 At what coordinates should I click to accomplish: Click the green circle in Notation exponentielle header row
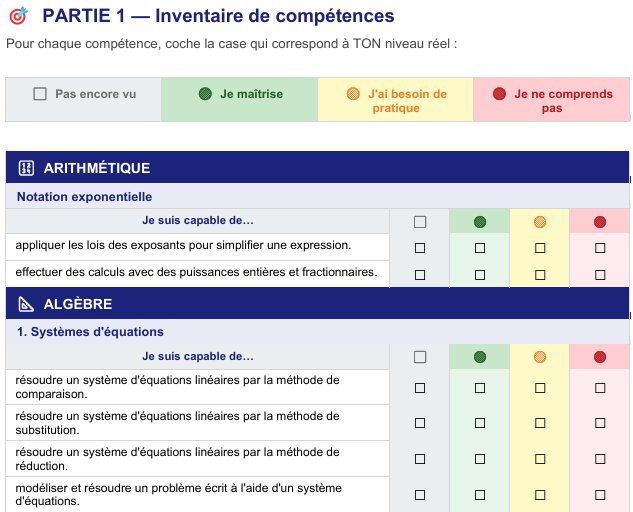480,222
